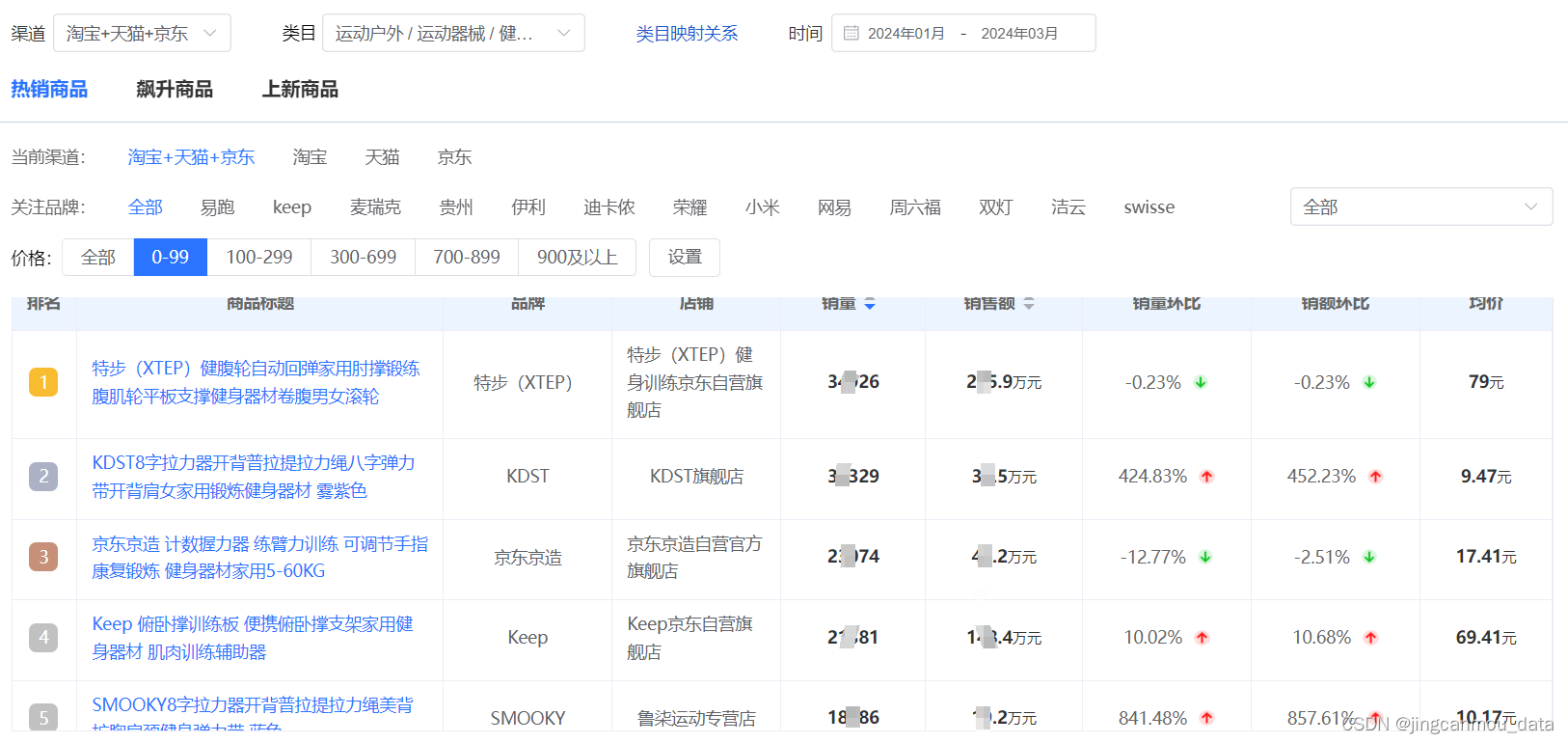
Task: Select the 100-299 price range
Action: 259,258
